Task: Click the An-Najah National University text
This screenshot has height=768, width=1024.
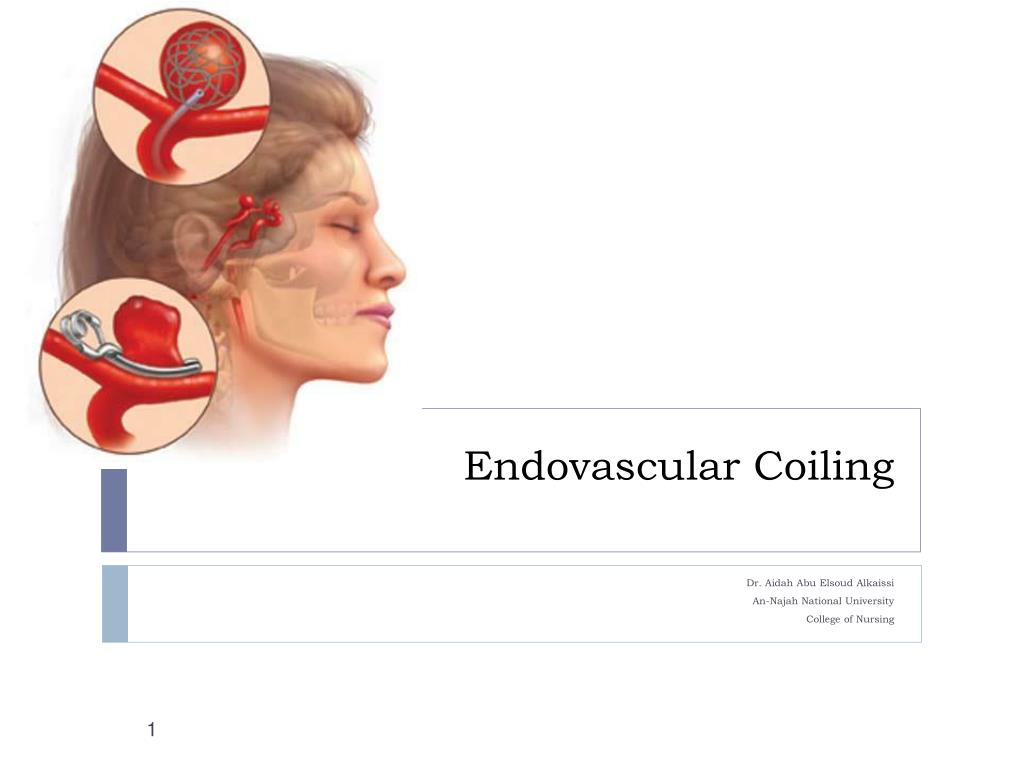Action: point(823,601)
